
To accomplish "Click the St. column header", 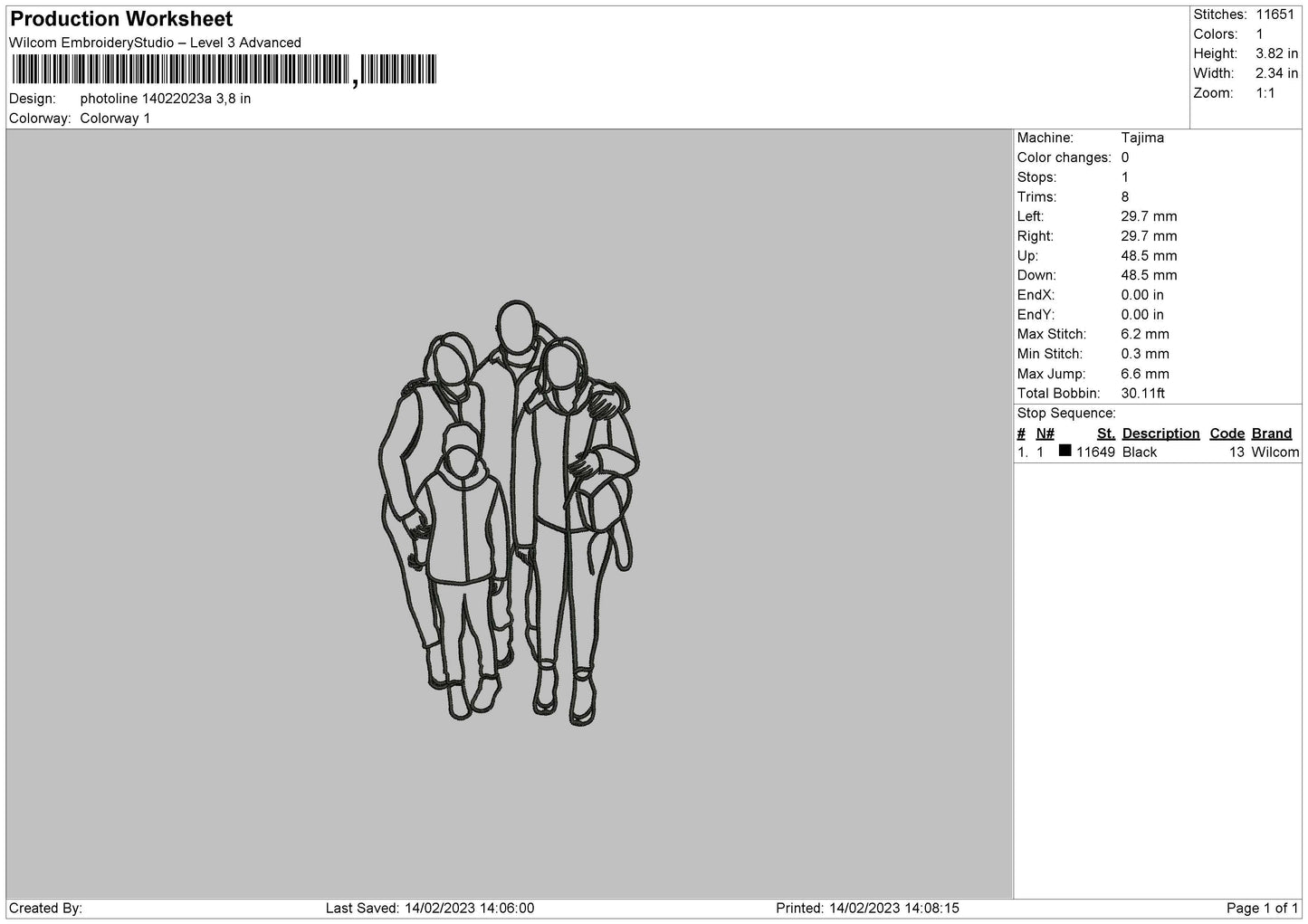I will pos(1105,433).
